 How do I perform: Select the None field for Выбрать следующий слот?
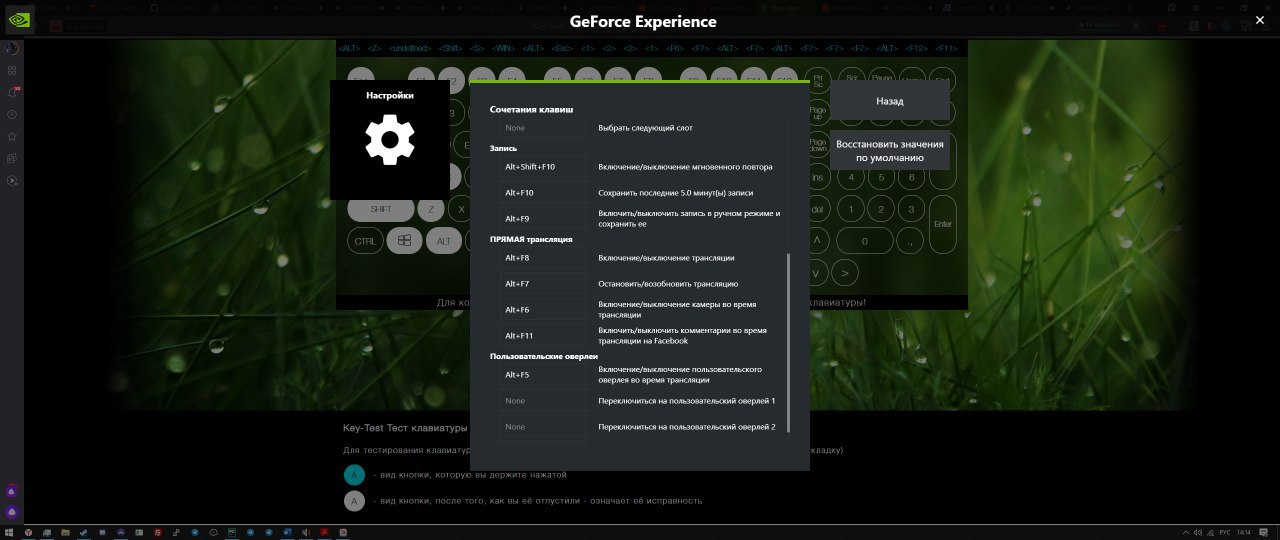(544, 128)
